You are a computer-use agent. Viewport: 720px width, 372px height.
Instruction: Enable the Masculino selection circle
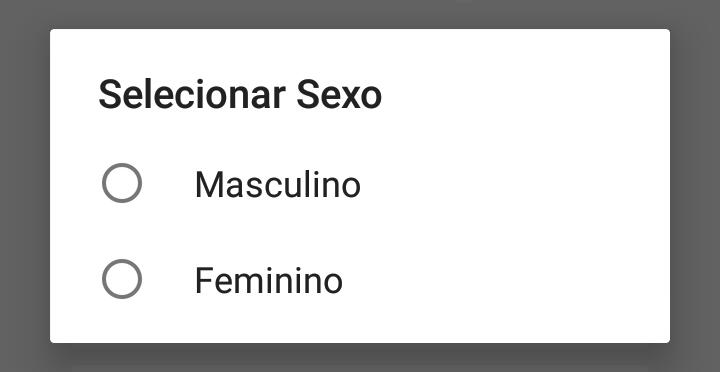122,183
